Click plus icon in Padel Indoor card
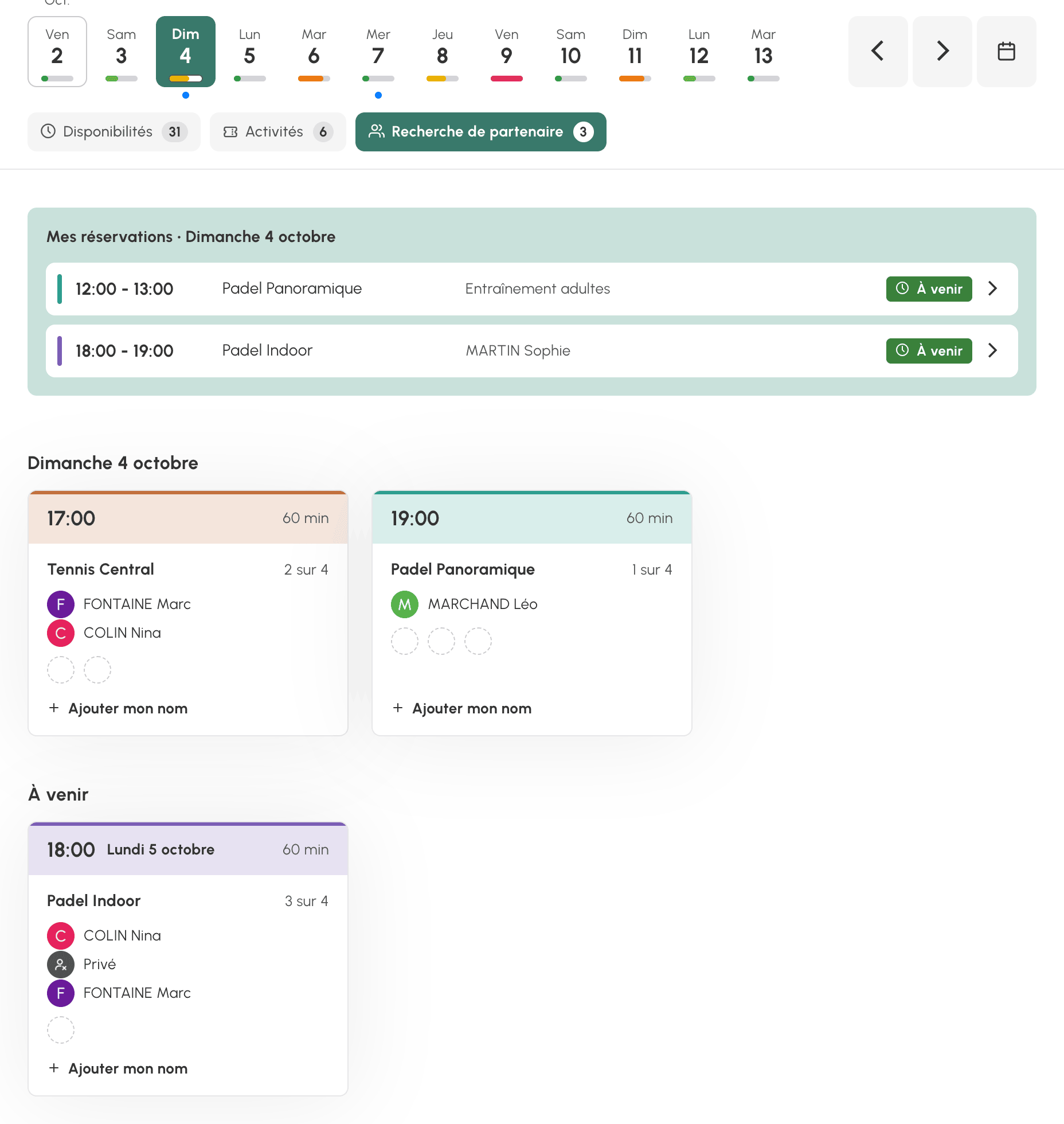The image size is (1064, 1124). (54, 1068)
